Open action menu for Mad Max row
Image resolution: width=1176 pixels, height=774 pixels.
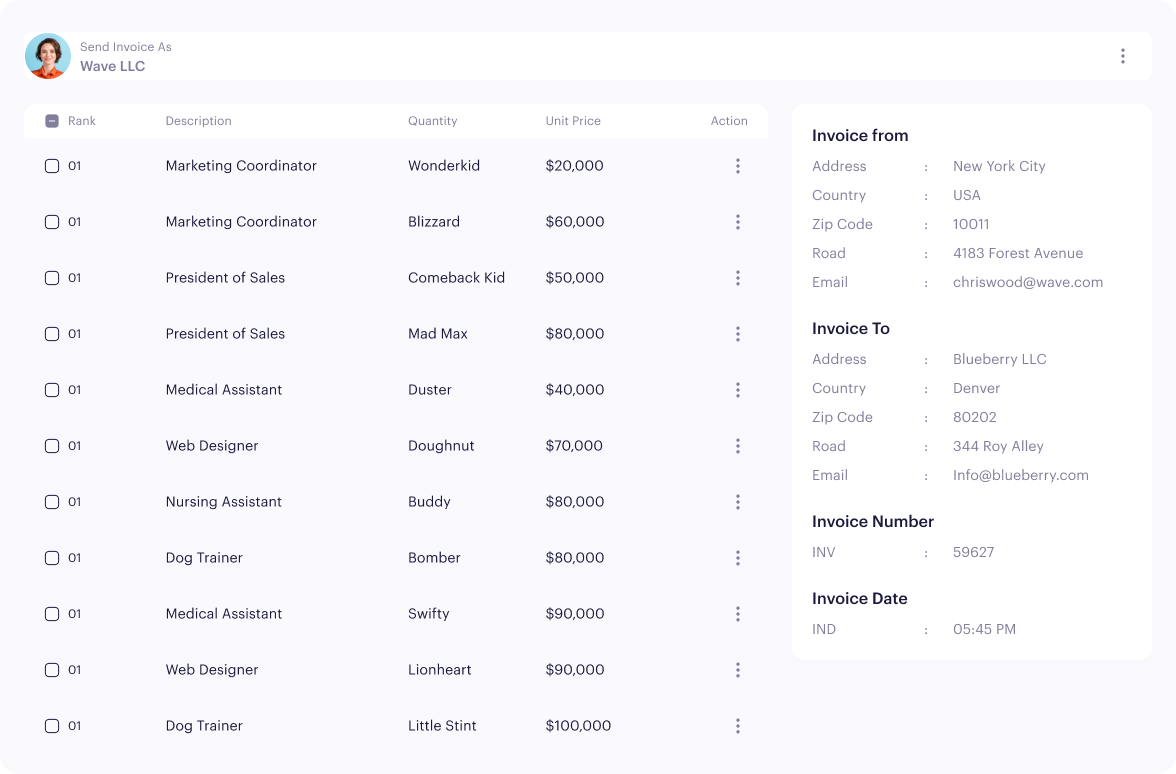(x=737, y=334)
